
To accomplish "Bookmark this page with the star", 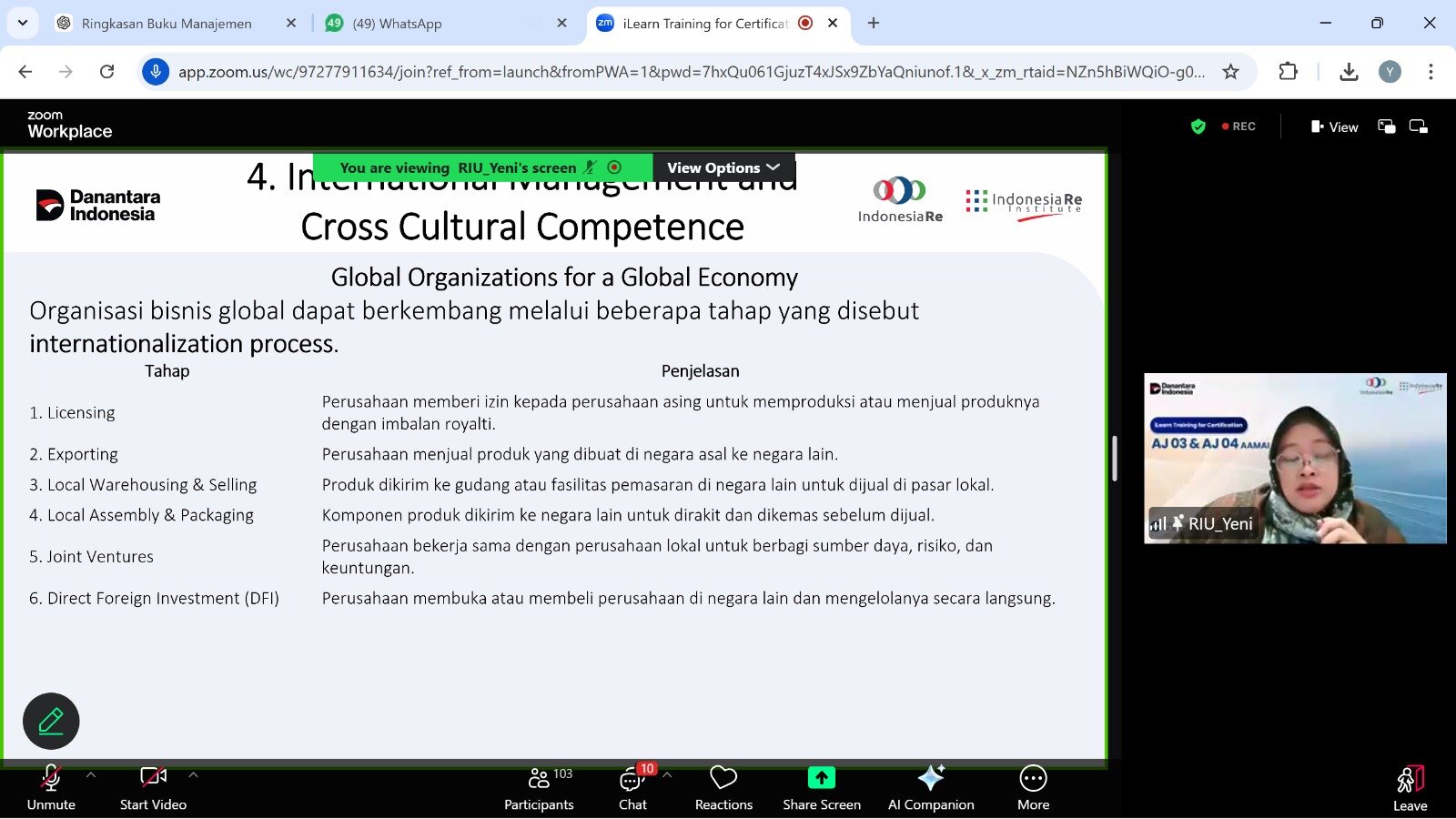I will coord(1230,72).
